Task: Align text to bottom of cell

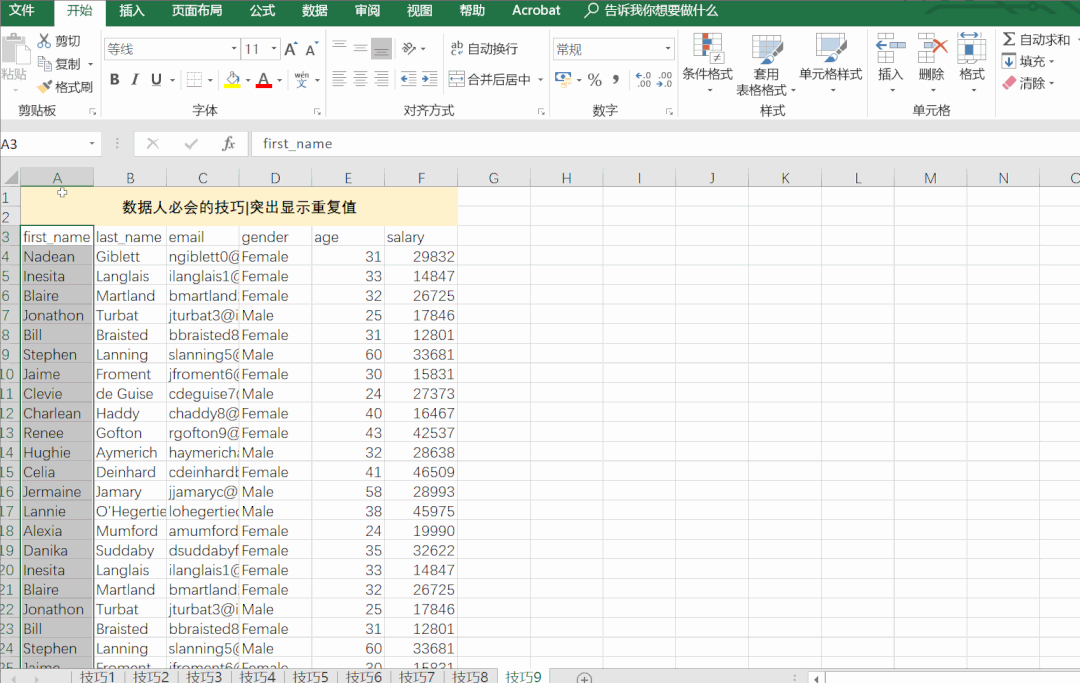Action: pyautogui.click(x=382, y=48)
